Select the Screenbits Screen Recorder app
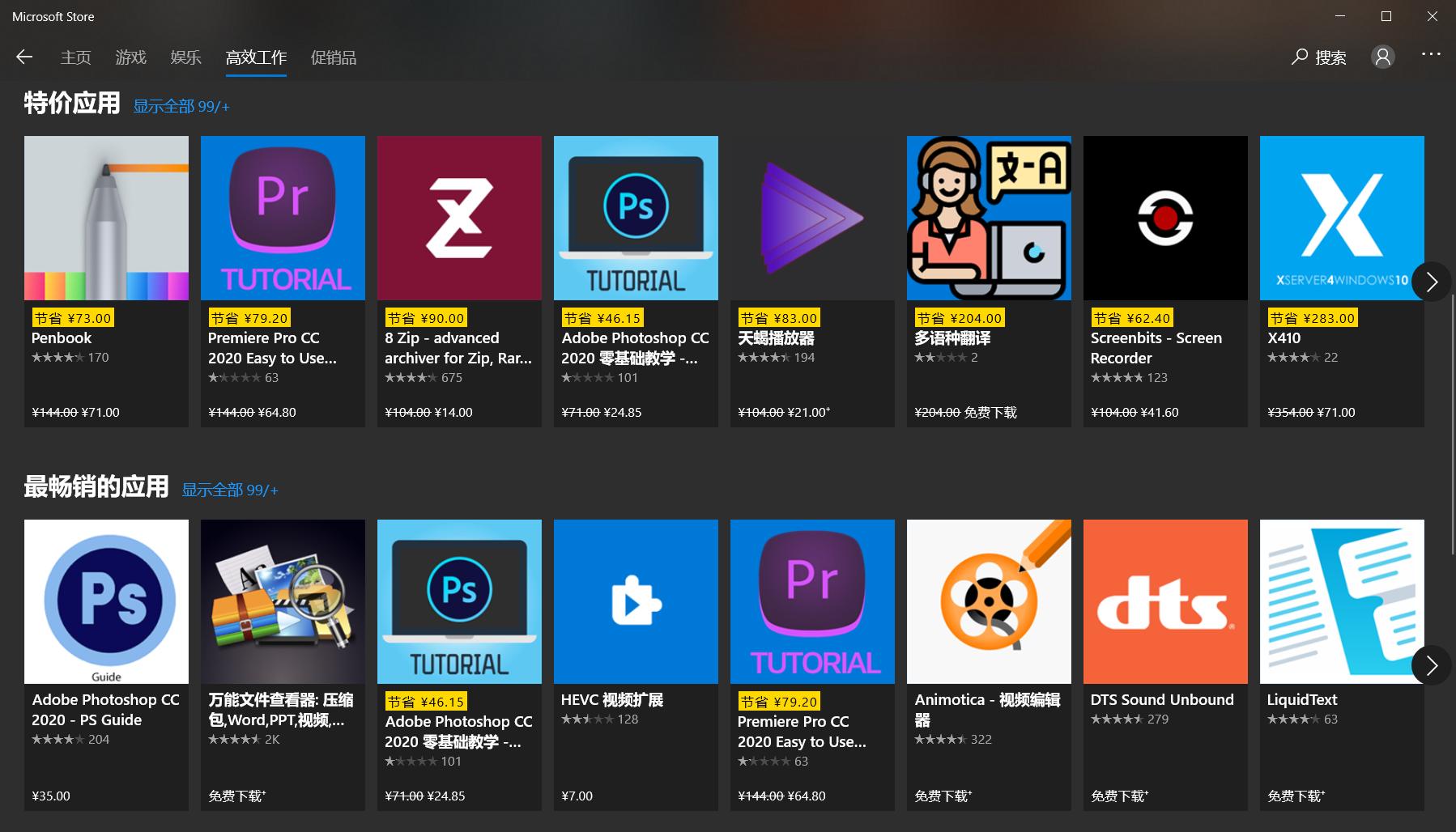This screenshot has width=1456, height=832. pos(1165,218)
